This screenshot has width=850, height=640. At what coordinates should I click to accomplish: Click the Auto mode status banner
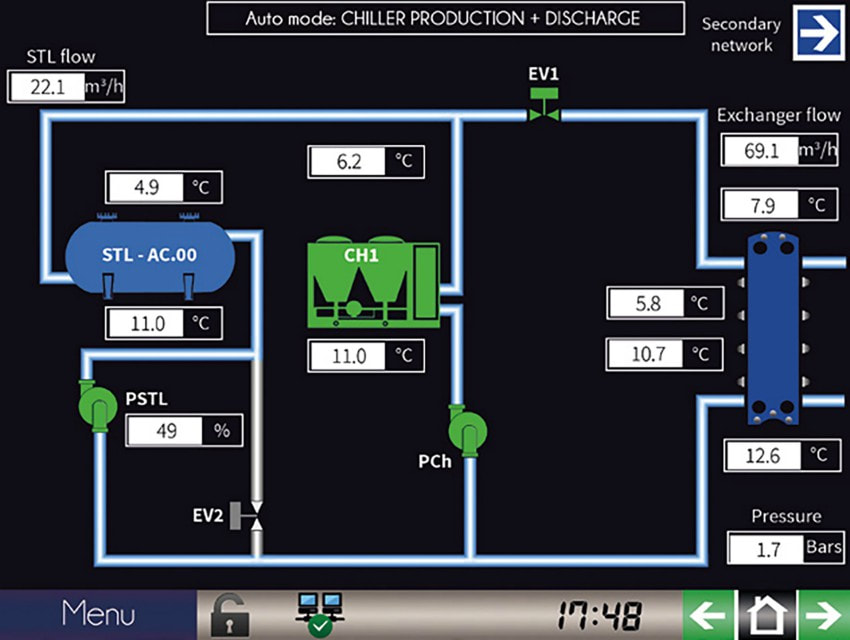click(446, 18)
